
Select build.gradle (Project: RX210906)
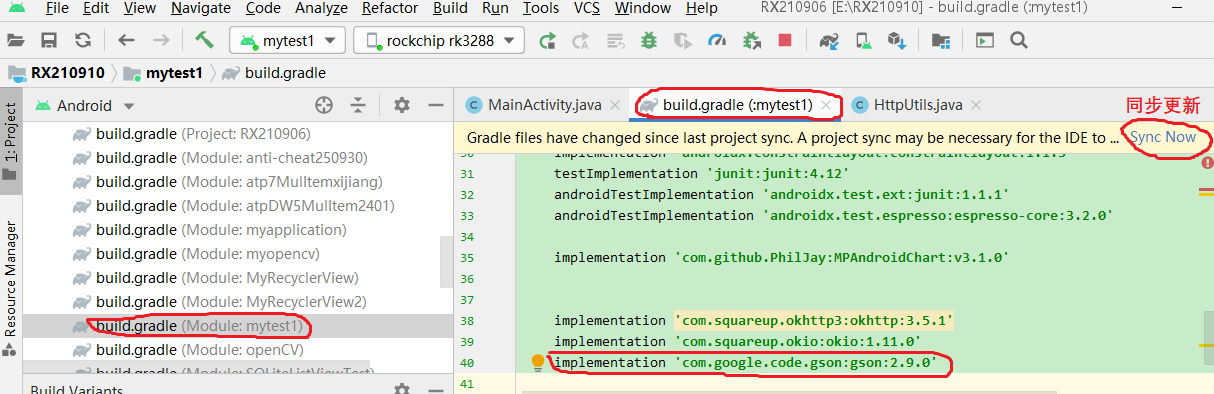[x=203, y=134]
